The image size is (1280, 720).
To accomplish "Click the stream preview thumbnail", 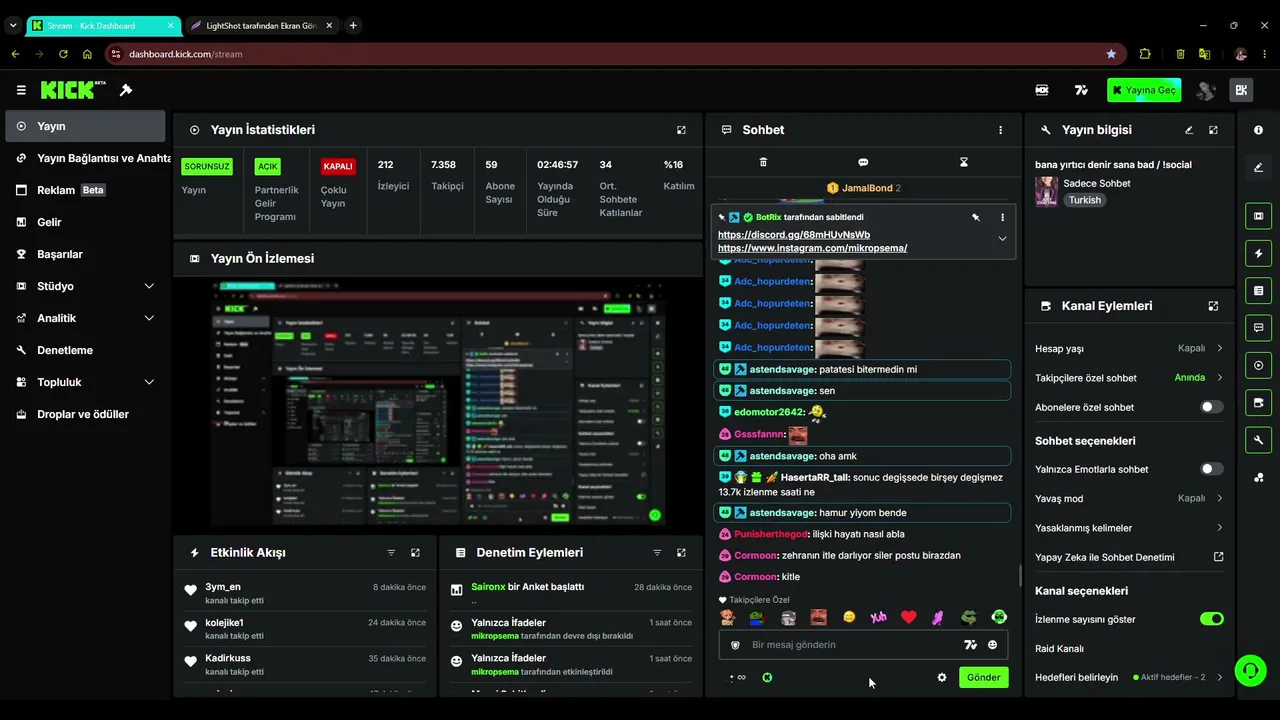I will [x=438, y=404].
